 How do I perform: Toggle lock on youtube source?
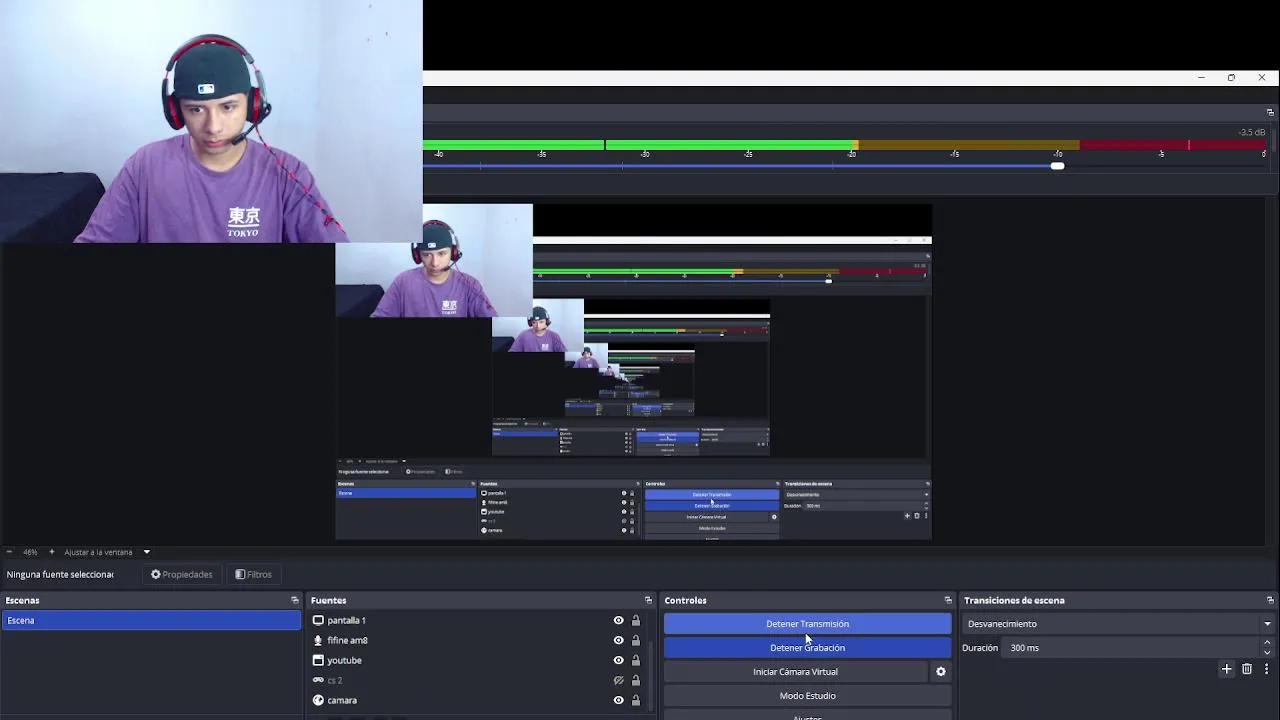click(x=635, y=660)
